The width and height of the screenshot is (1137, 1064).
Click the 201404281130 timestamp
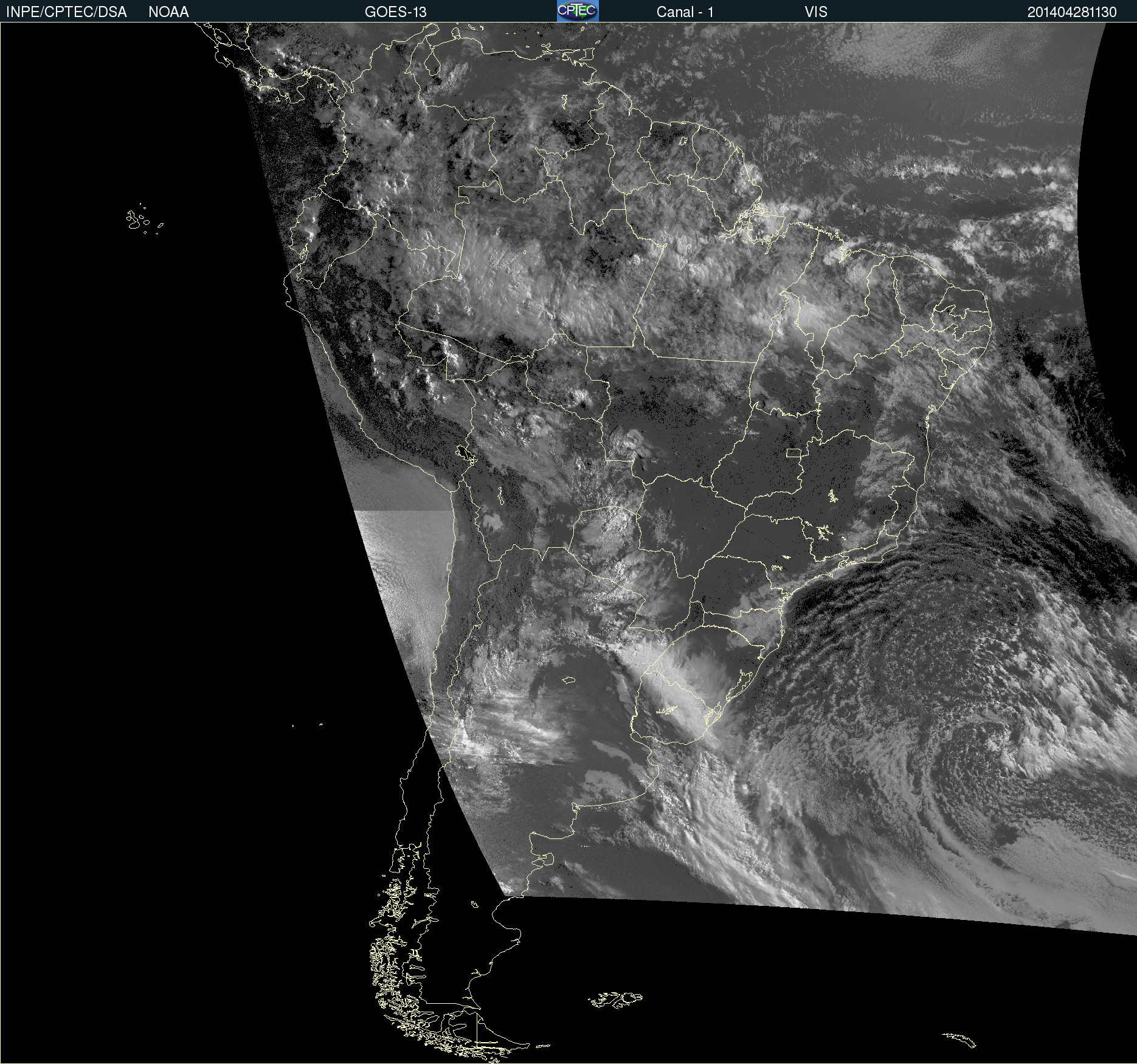coord(1072,12)
